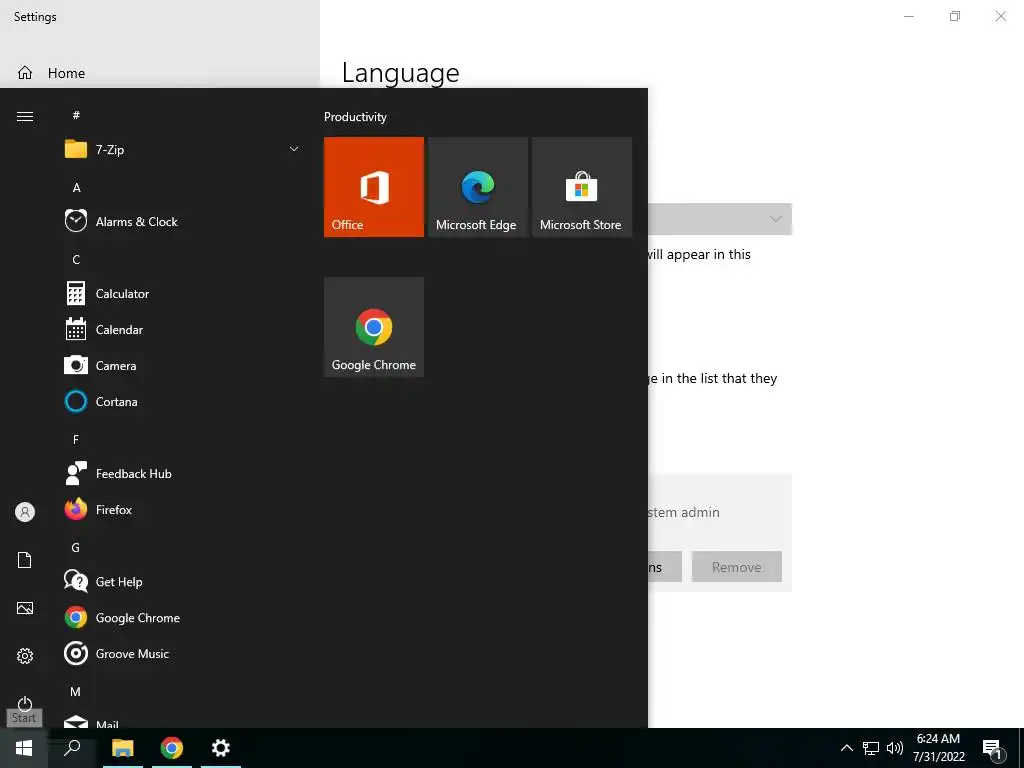This screenshot has height=768, width=1024.
Task: Open File Explorer from the taskbar
Action: (123, 748)
